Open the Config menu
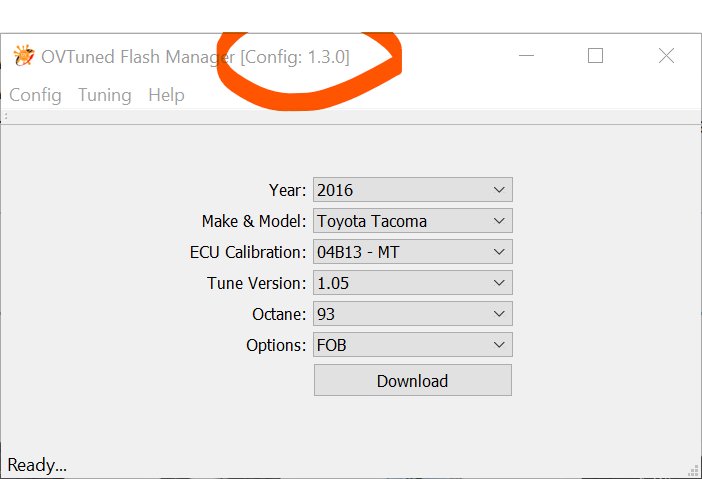The image size is (702, 479). (x=35, y=95)
